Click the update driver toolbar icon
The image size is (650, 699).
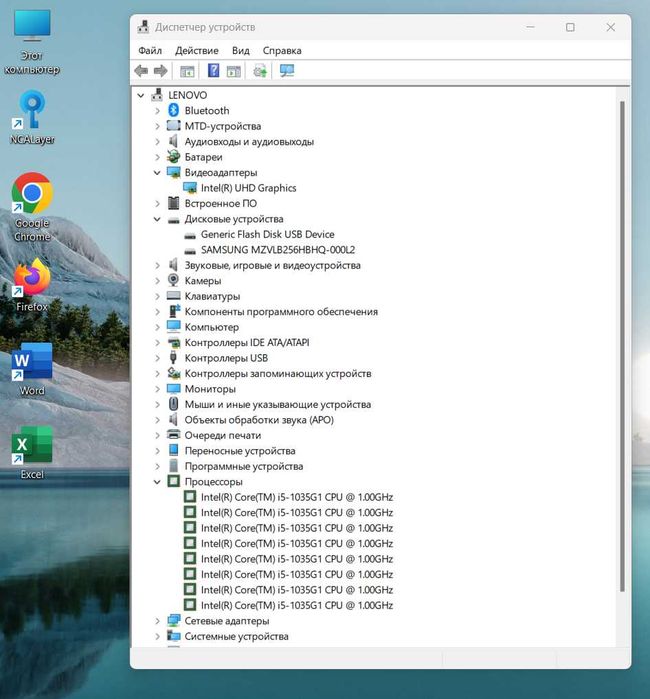[260, 71]
